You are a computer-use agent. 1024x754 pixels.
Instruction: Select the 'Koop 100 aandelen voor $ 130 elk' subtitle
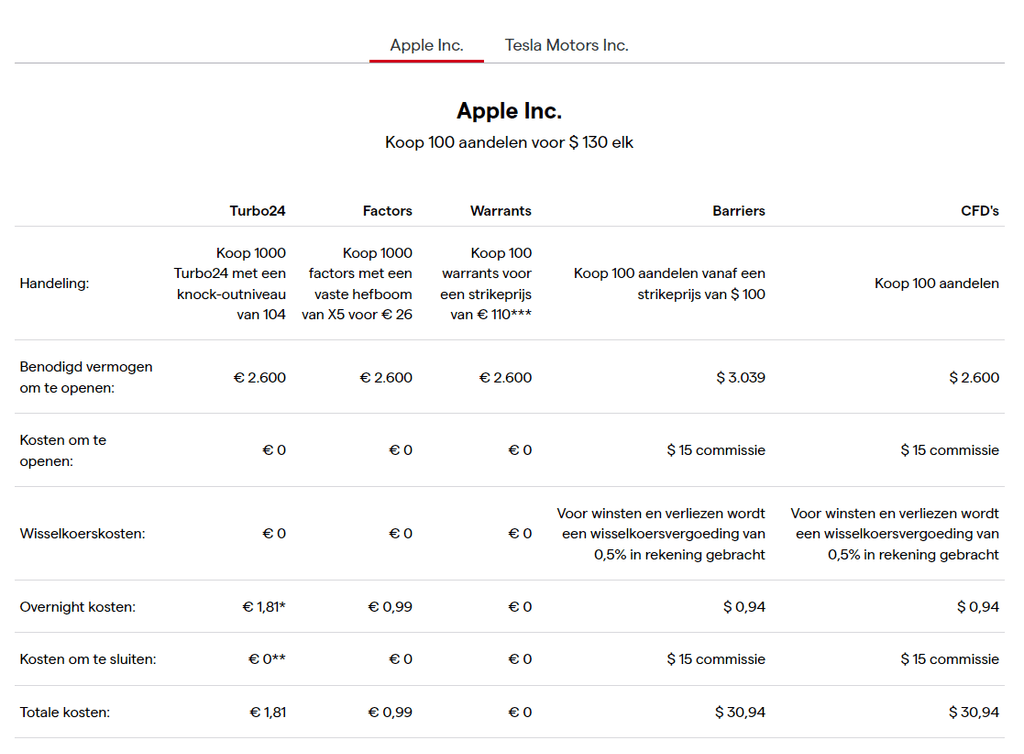509,142
